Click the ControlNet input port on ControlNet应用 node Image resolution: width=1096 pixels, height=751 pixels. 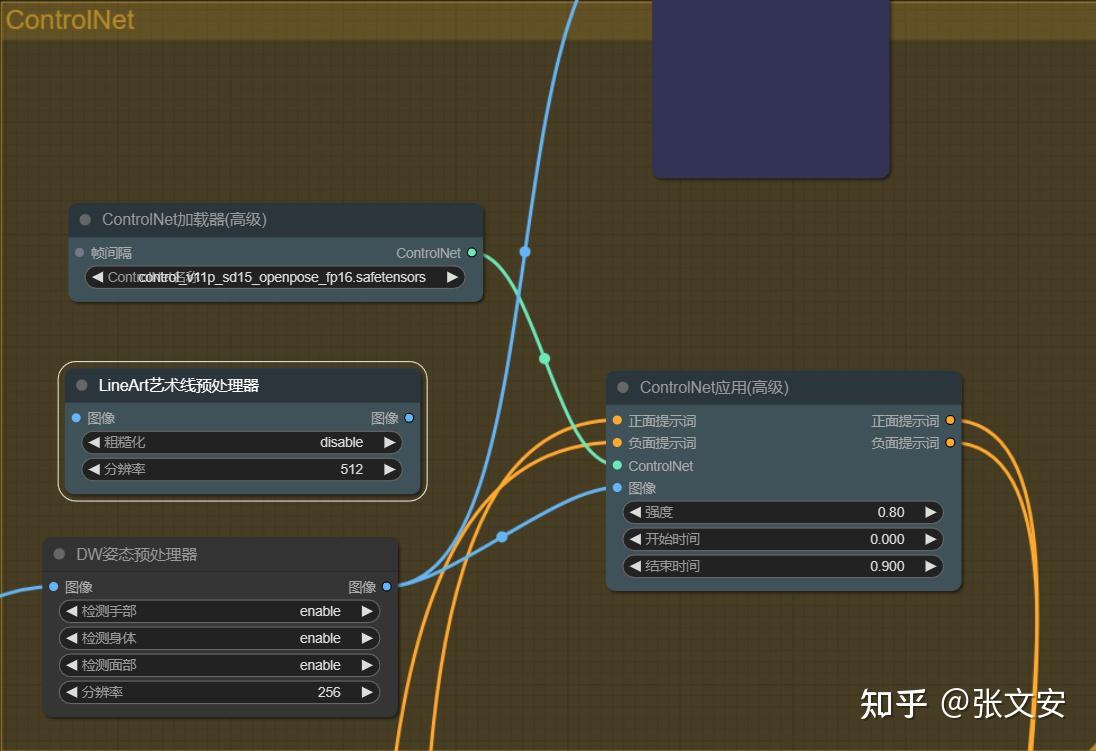point(618,466)
